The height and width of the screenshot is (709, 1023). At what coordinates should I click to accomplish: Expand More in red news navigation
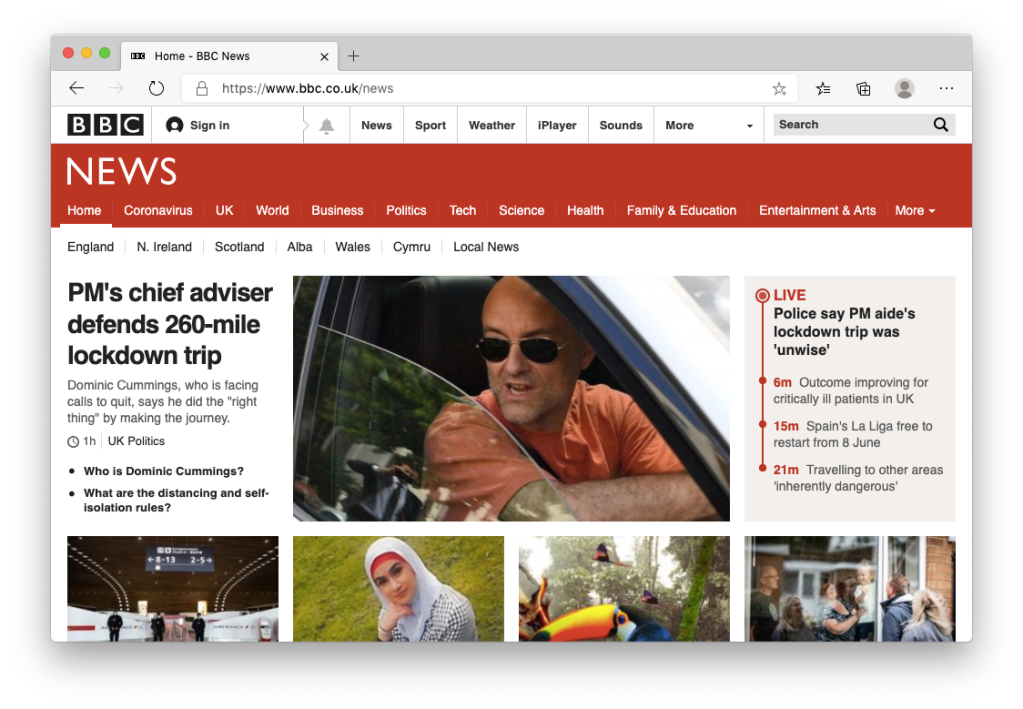[x=915, y=211]
